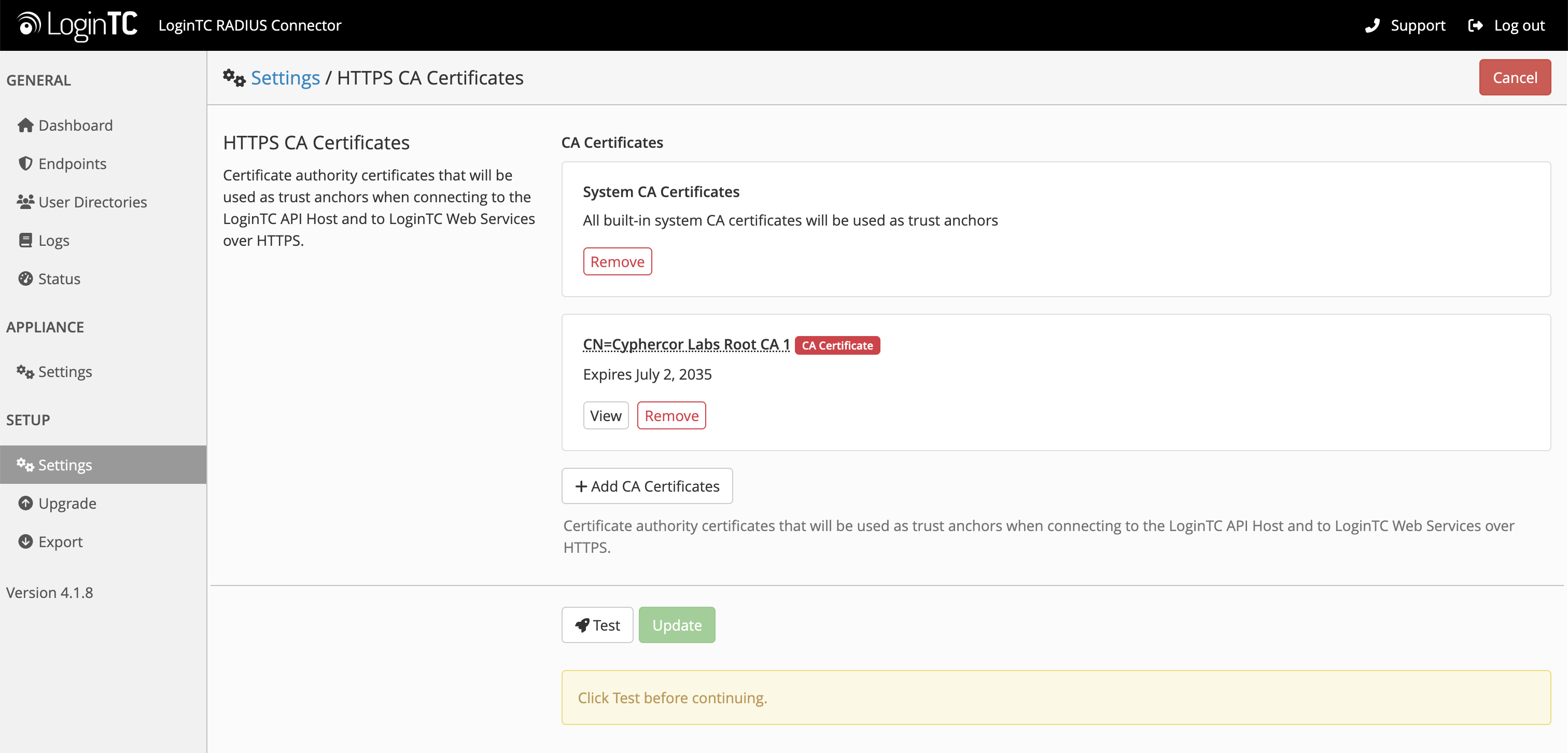This screenshot has width=1568, height=753.
Task: Click the Support phone icon
Action: coord(1372,25)
